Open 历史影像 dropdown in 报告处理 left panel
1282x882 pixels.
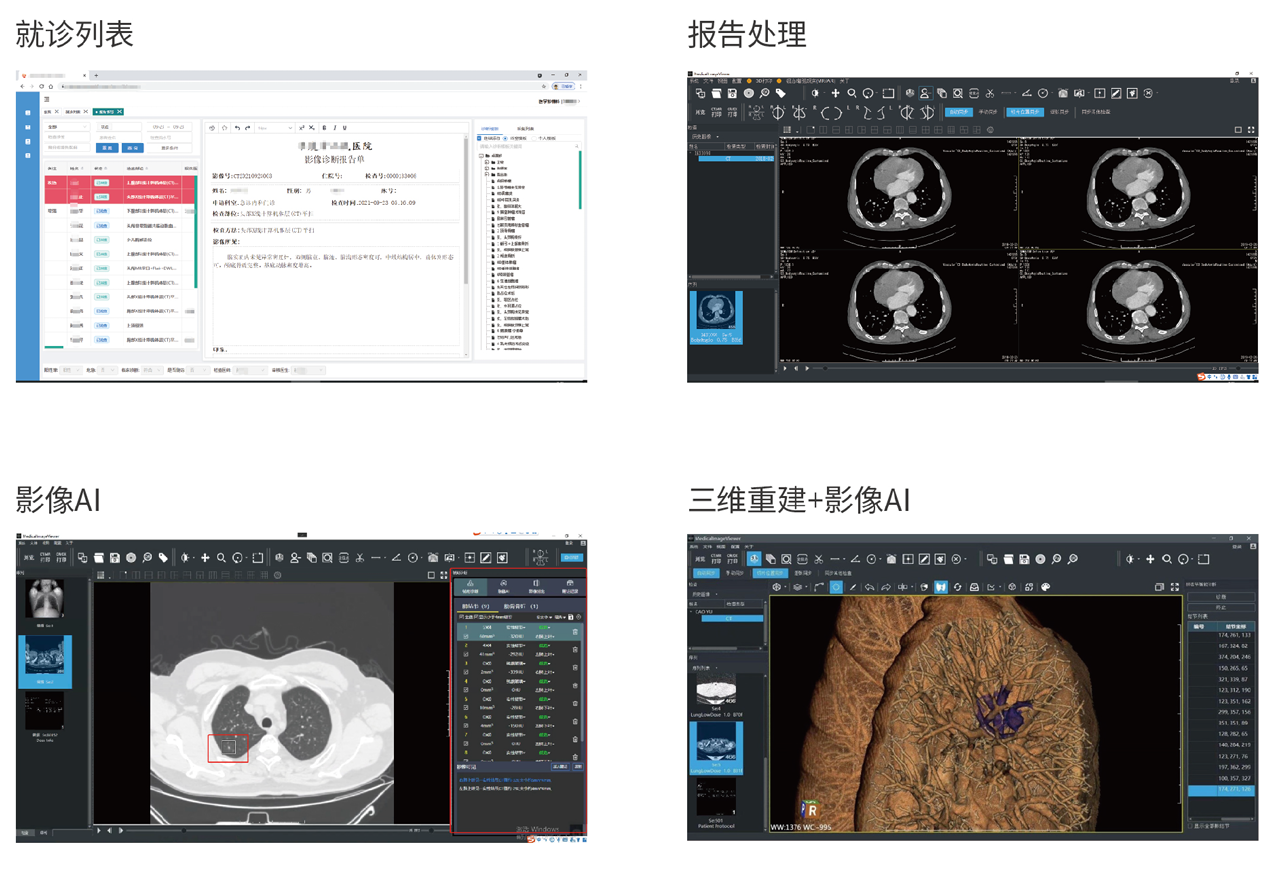click(x=707, y=137)
